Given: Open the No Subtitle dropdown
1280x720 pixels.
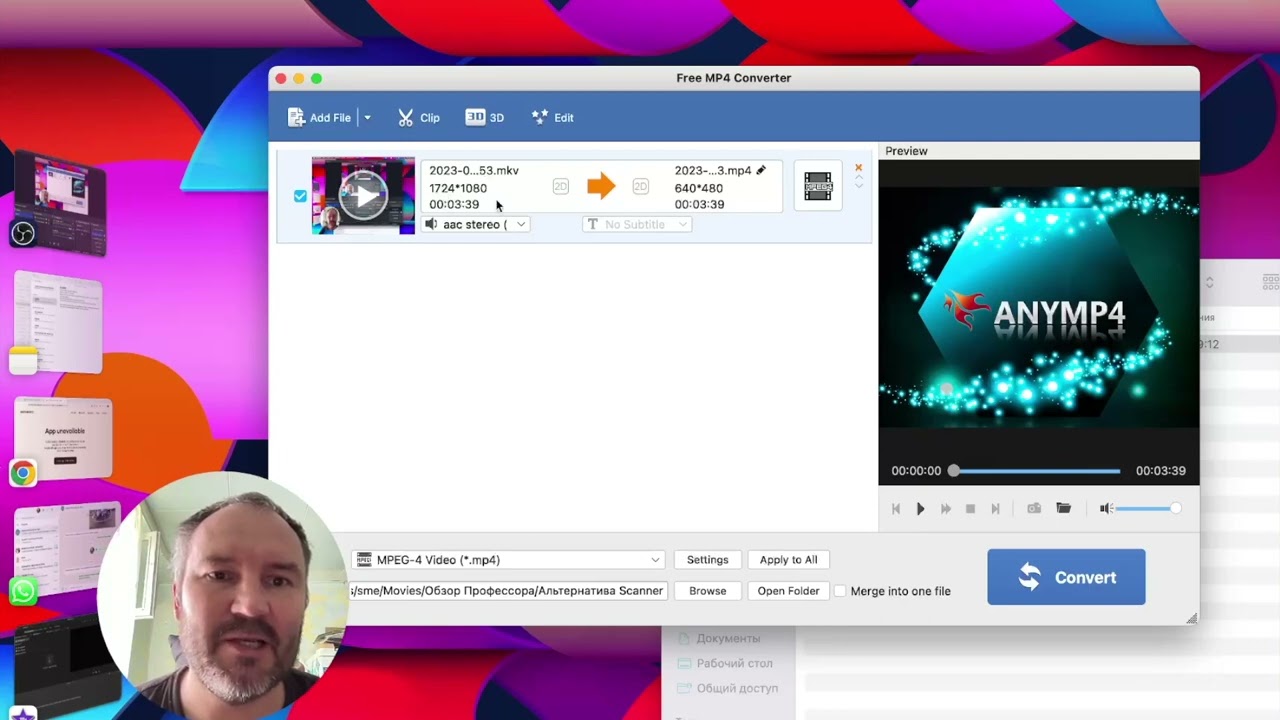Looking at the screenshot, I should coord(637,225).
